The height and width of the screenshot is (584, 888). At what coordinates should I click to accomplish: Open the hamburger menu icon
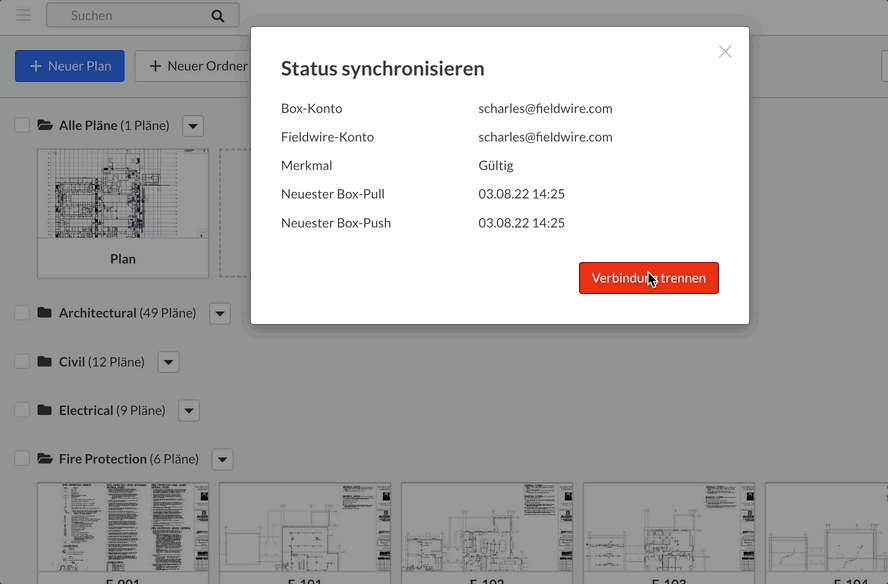pyautogui.click(x=23, y=15)
